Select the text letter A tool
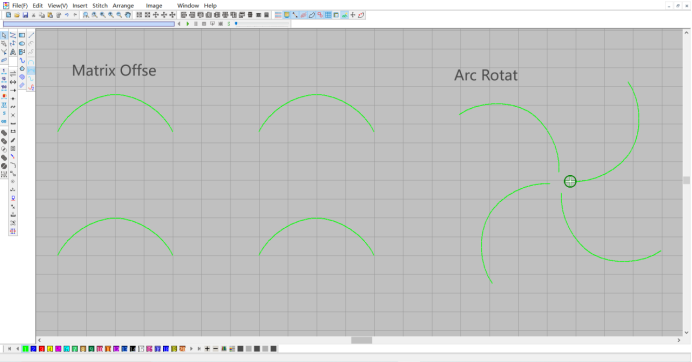The width and height of the screenshot is (692, 362). (13, 52)
